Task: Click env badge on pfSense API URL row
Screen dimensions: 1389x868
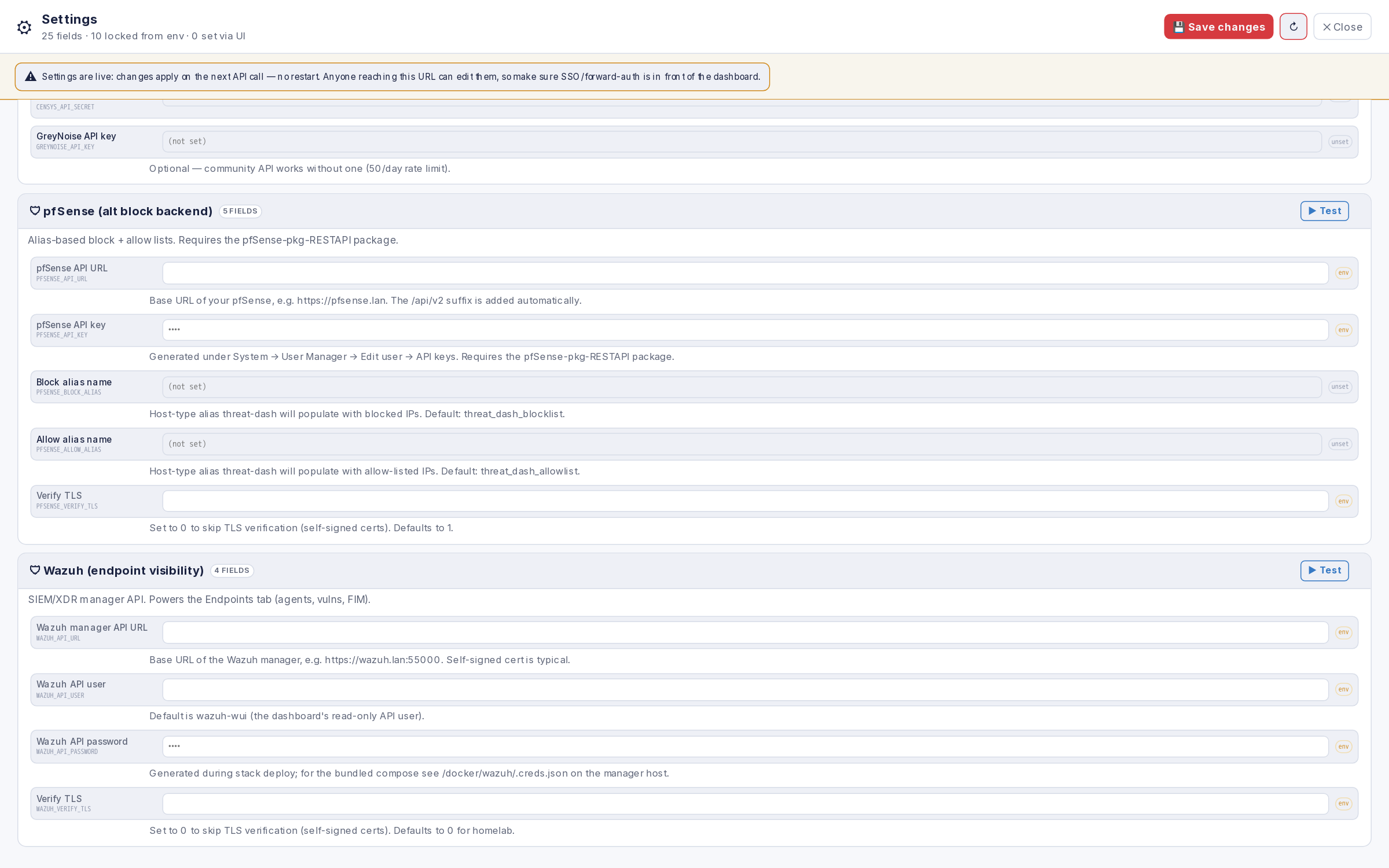Action: [x=1343, y=273]
